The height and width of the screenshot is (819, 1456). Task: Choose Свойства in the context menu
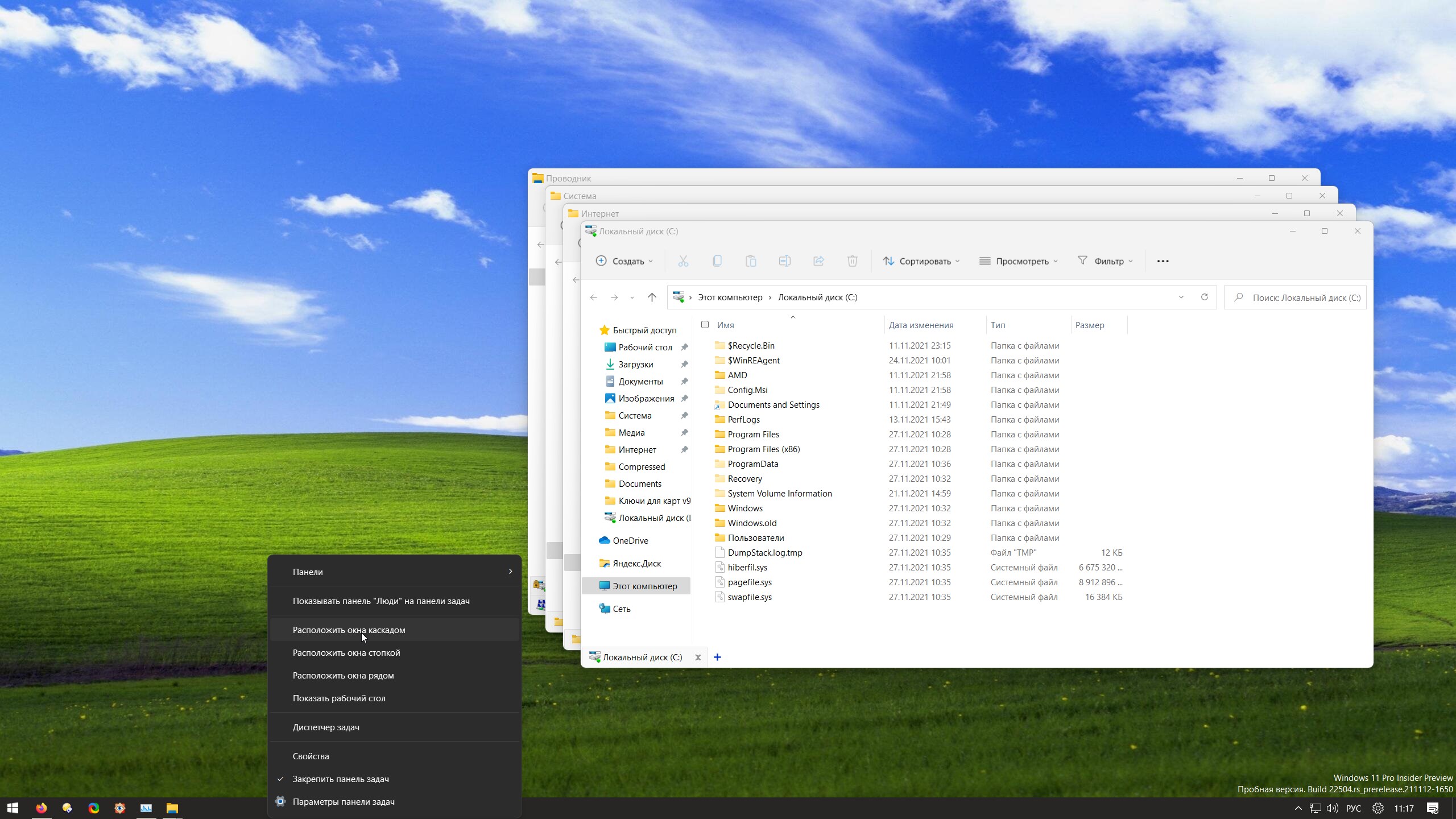[x=395, y=756]
